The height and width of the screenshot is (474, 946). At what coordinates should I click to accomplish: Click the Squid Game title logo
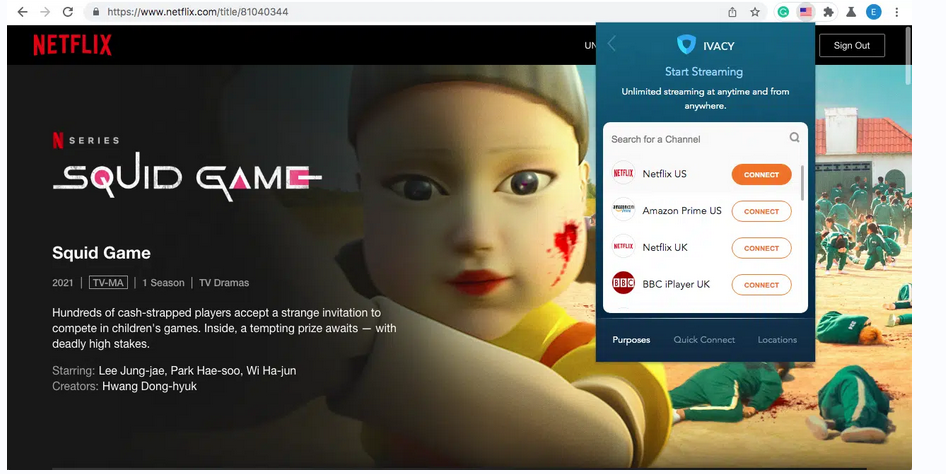[187, 176]
